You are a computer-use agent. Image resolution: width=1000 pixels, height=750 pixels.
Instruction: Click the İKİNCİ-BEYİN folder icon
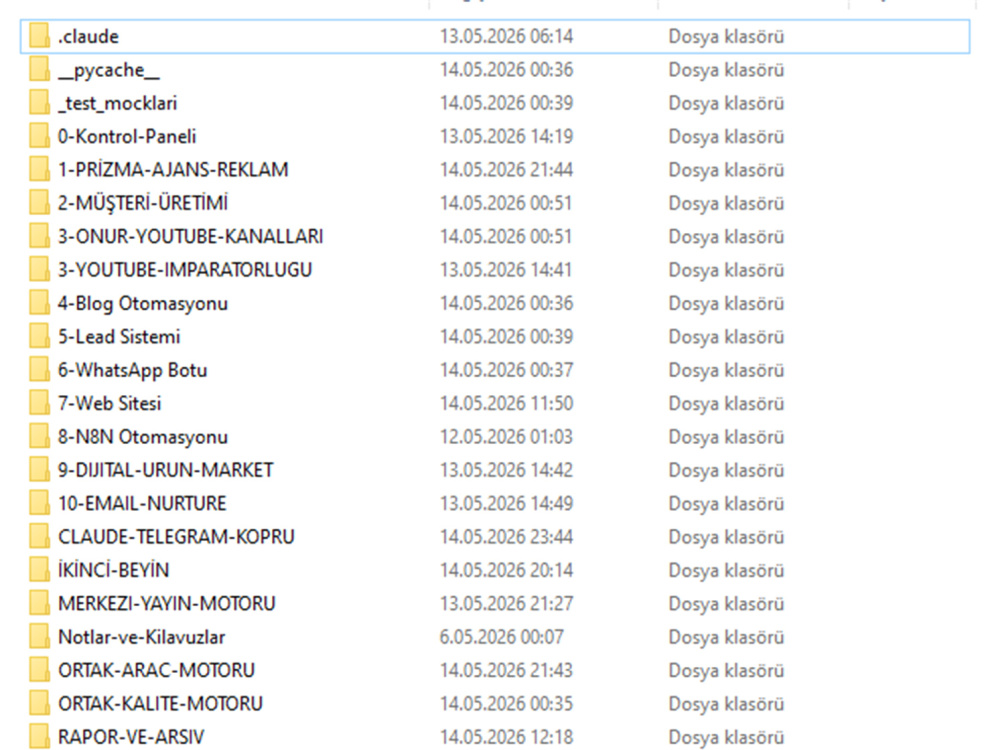39,570
